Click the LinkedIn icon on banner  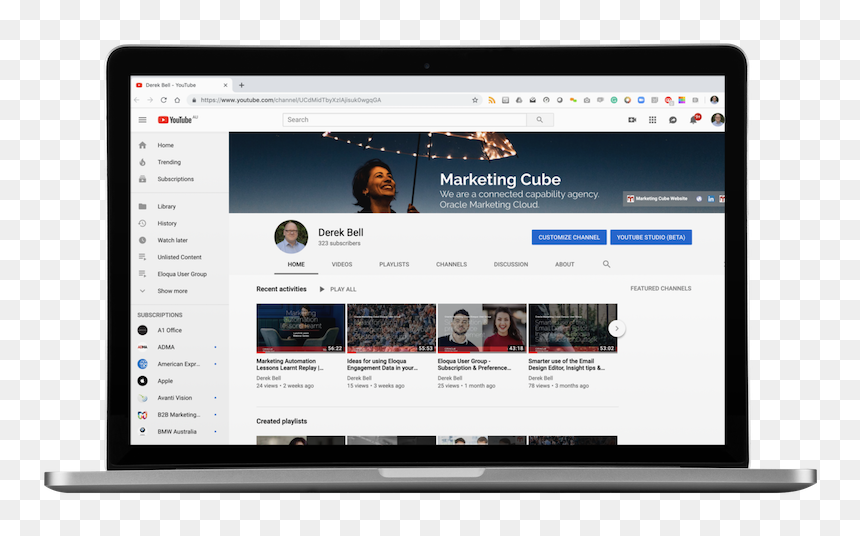click(x=711, y=199)
